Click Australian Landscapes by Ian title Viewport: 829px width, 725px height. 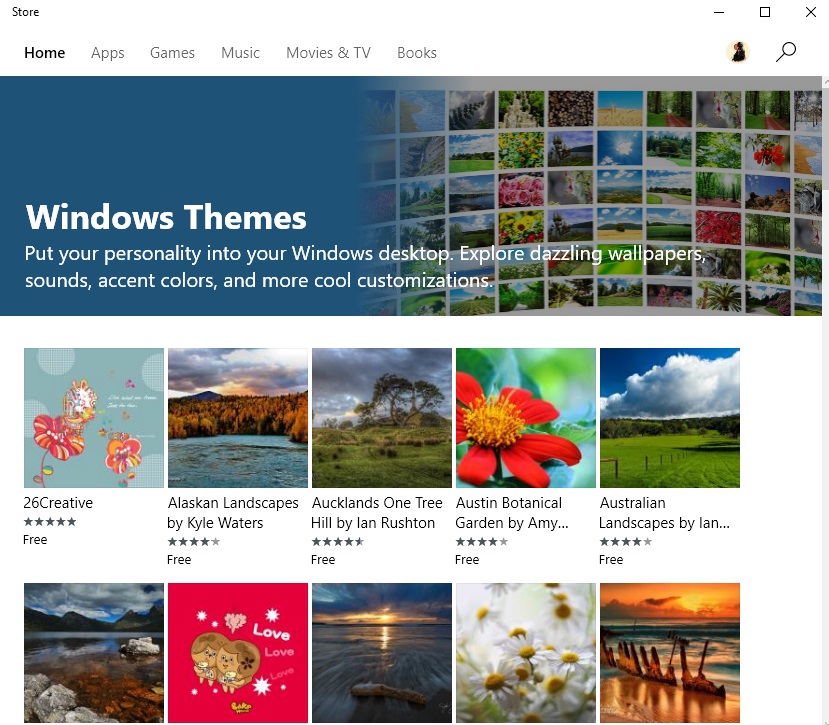point(664,513)
